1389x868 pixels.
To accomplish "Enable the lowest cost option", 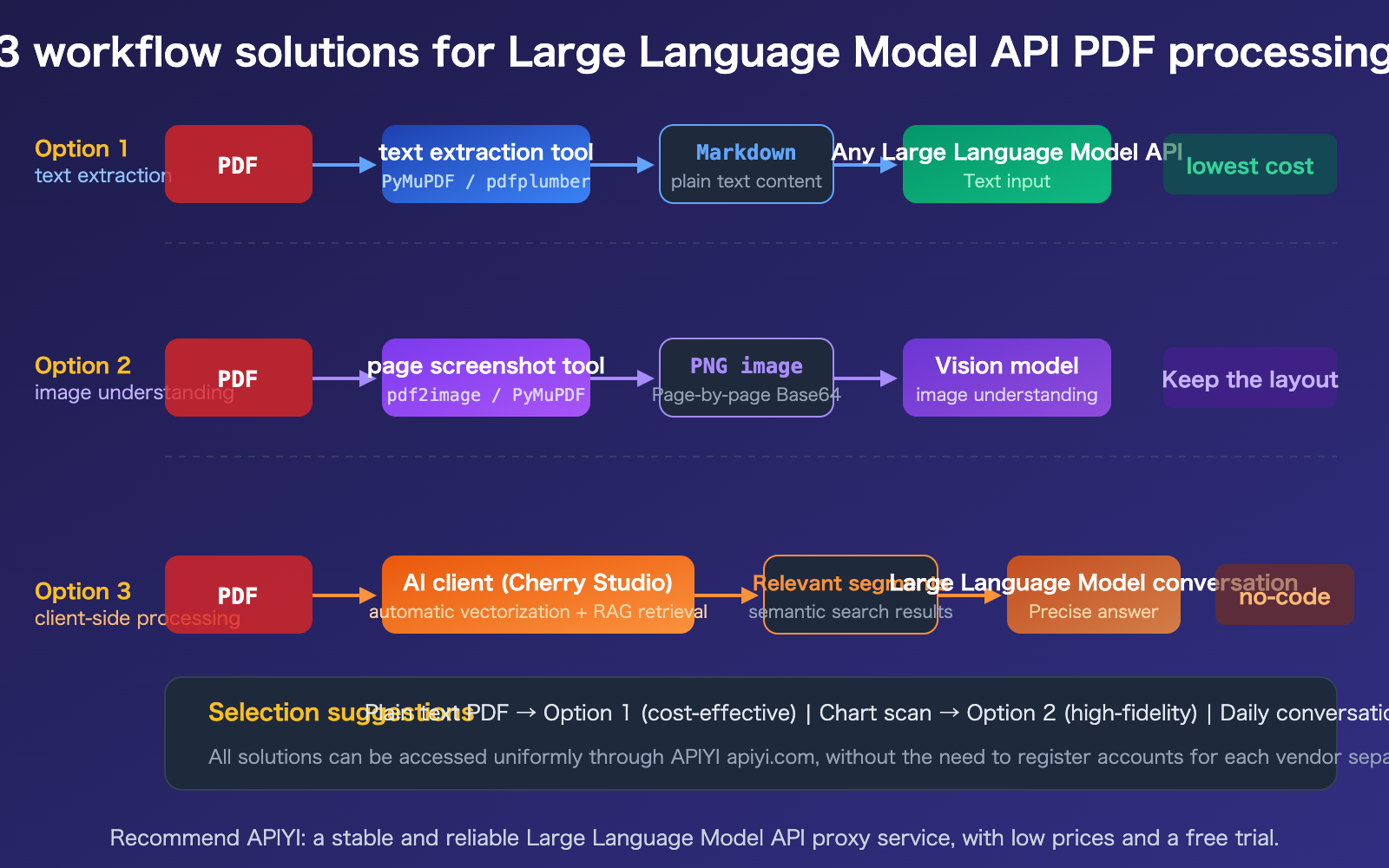I will click(x=1248, y=165).
